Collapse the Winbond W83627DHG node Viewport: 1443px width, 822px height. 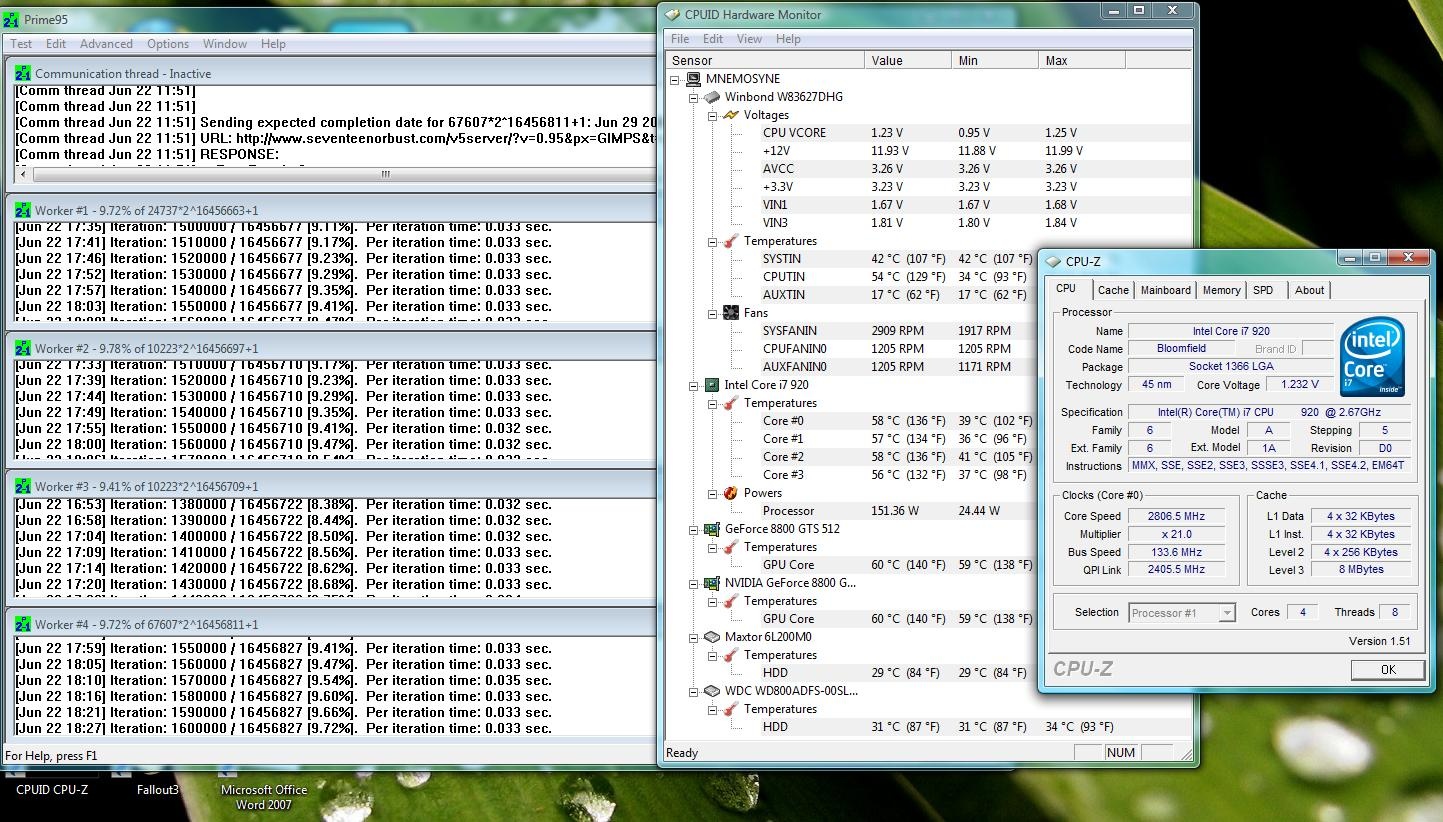click(x=695, y=97)
